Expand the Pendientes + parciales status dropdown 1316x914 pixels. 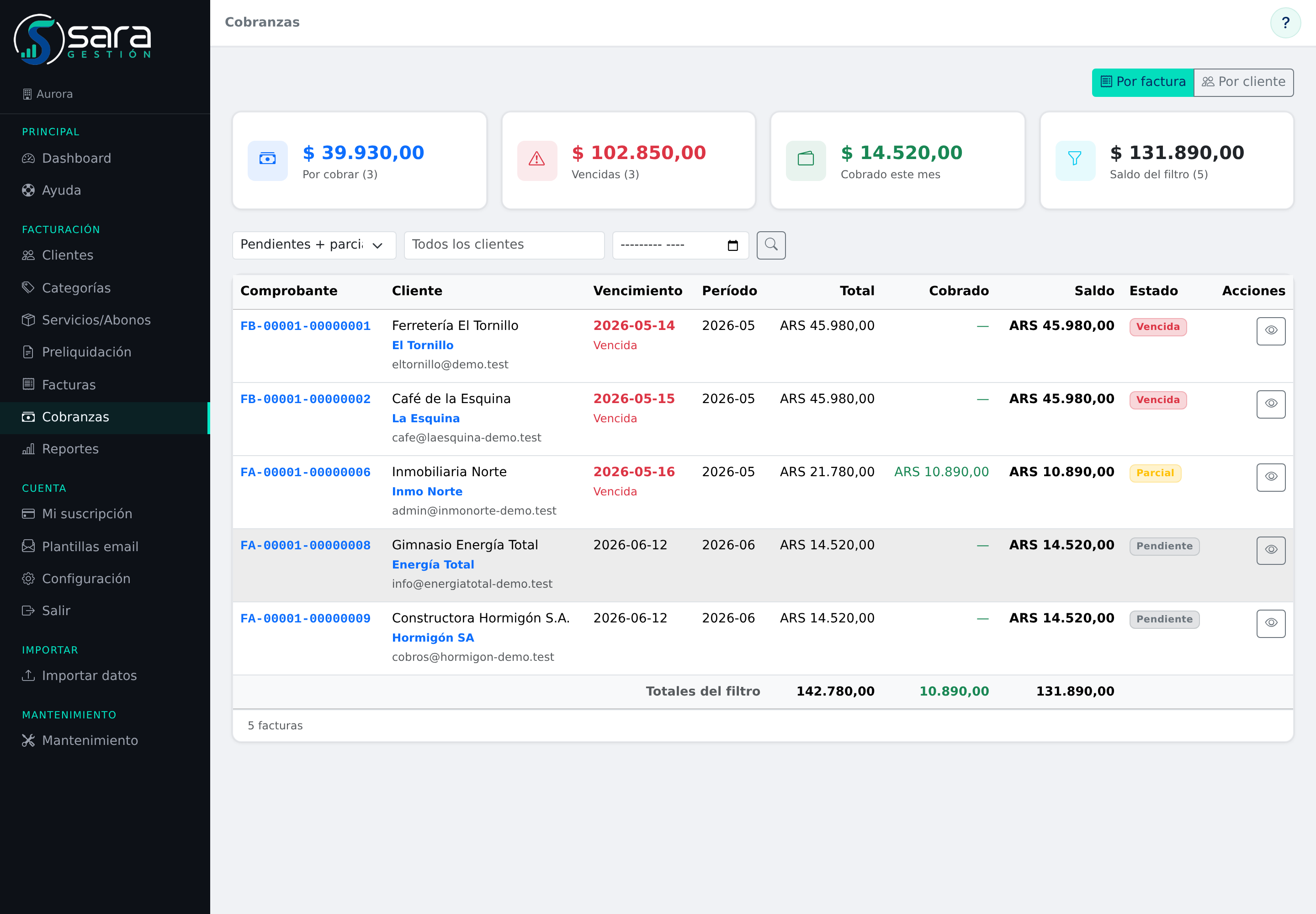314,245
